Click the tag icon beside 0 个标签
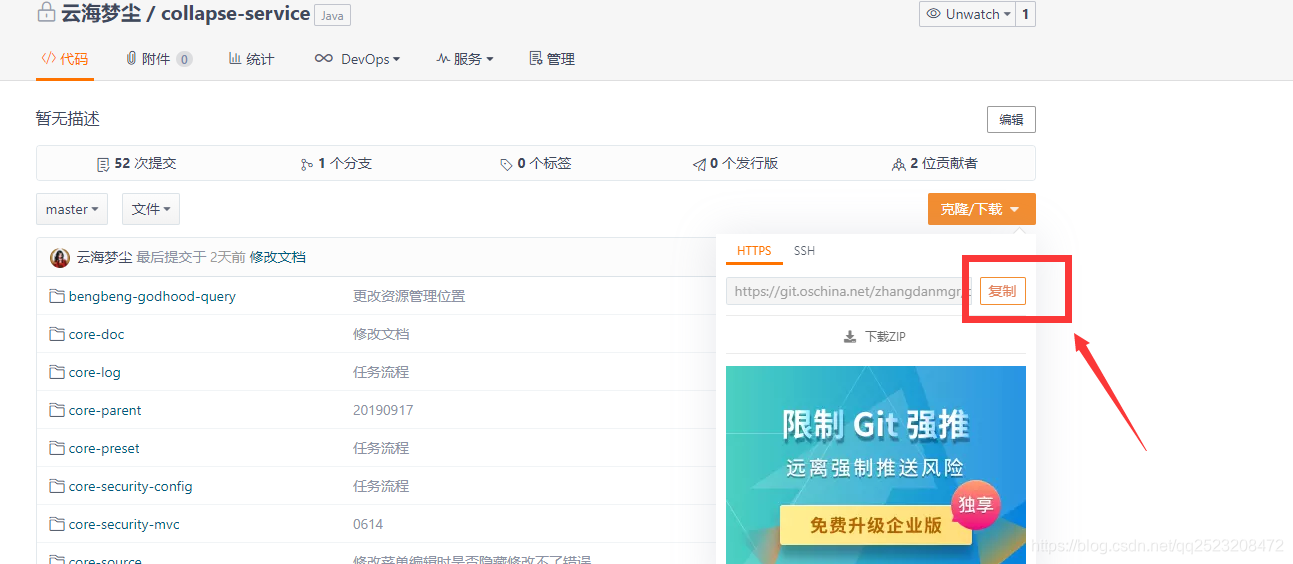This screenshot has height=564, width=1293. (x=506, y=164)
